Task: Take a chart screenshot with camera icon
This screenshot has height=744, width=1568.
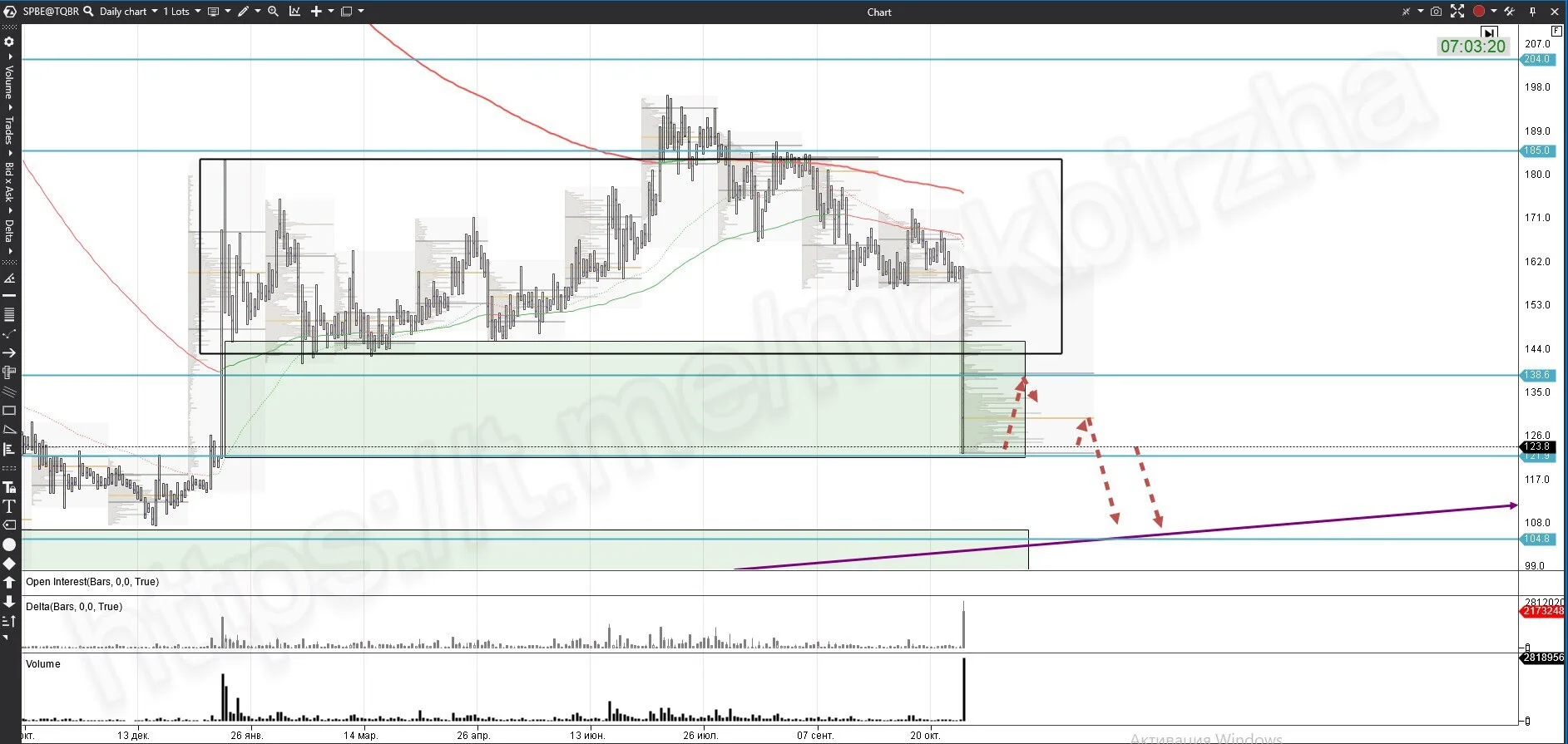Action: (x=1436, y=12)
